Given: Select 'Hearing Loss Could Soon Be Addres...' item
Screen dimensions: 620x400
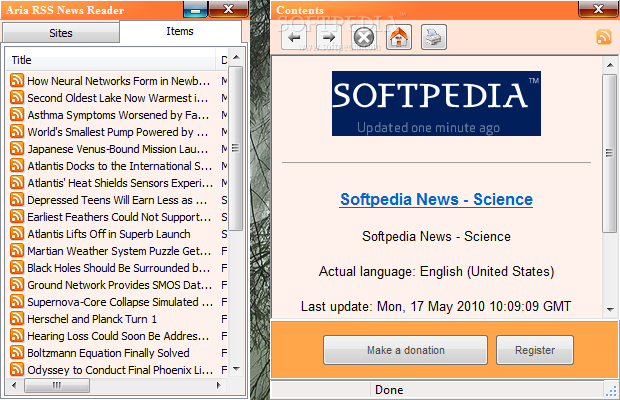Looking at the screenshot, I should (x=119, y=336).
